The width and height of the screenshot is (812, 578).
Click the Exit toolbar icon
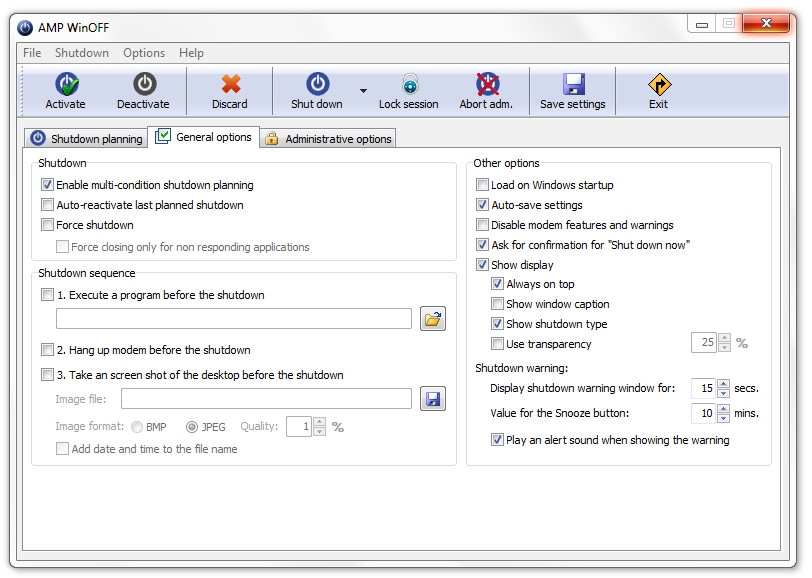coord(659,84)
